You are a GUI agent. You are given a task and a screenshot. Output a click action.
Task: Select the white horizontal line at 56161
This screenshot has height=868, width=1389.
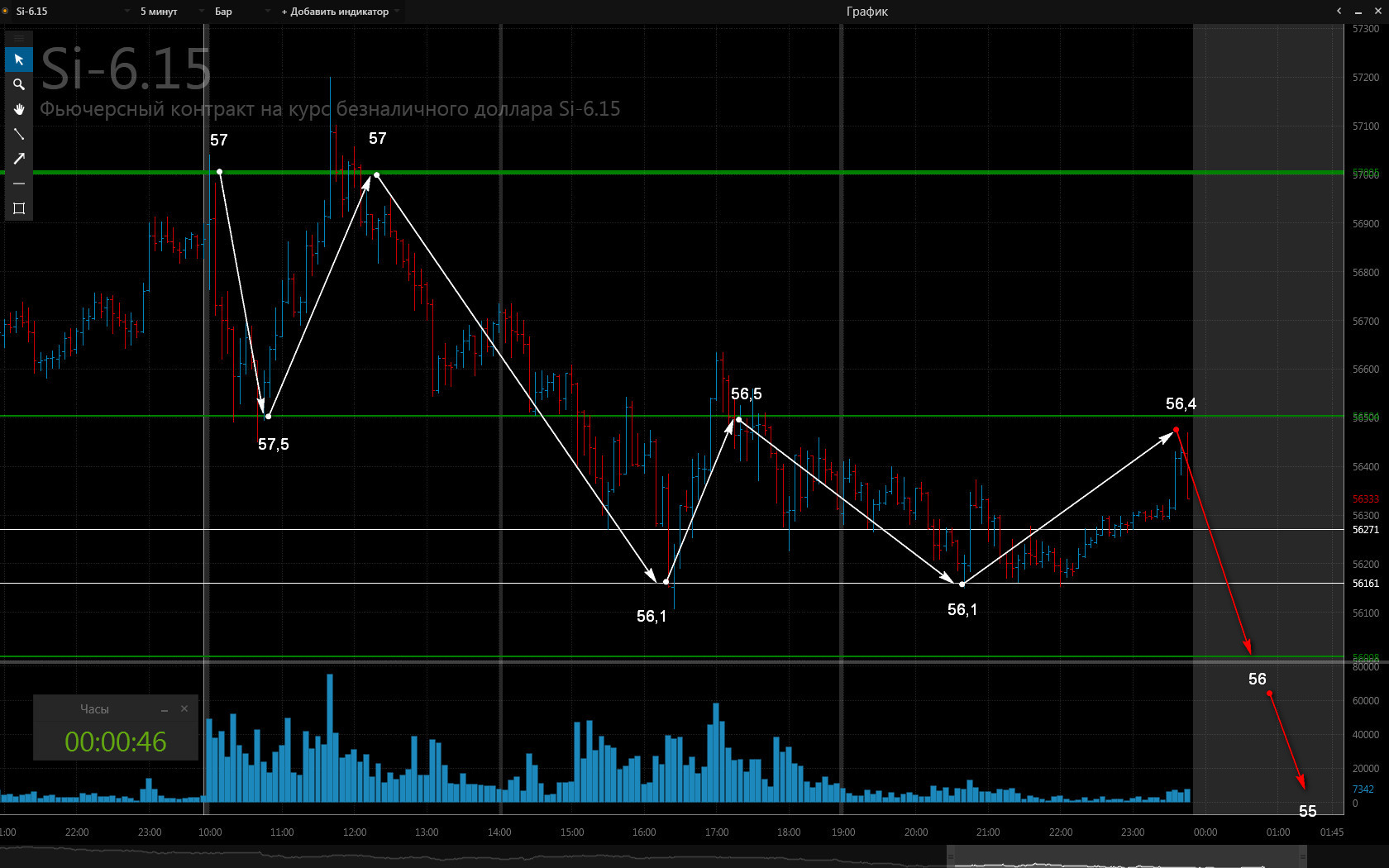(671, 583)
